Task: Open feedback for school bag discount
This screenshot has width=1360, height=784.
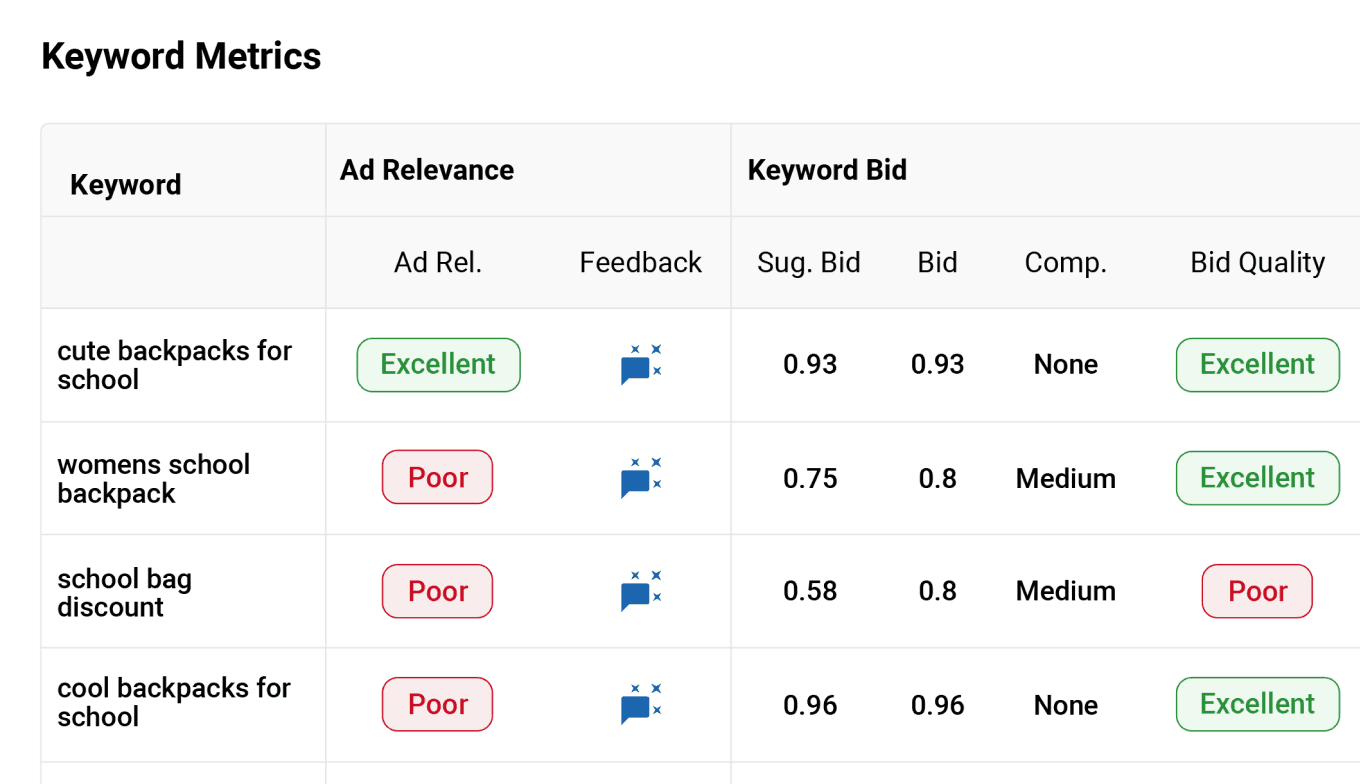Action: 640,591
